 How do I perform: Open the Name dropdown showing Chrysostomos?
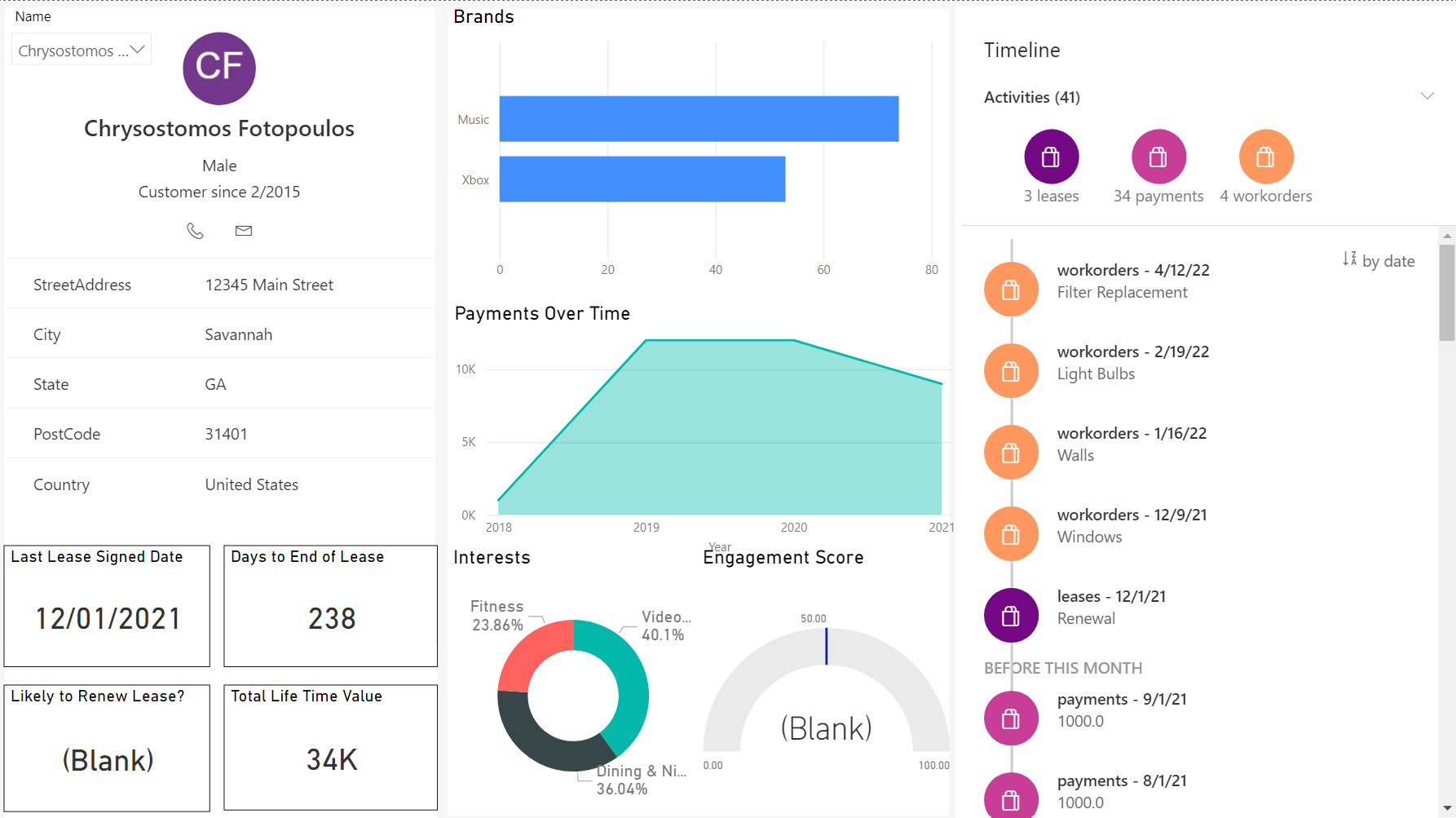point(82,51)
